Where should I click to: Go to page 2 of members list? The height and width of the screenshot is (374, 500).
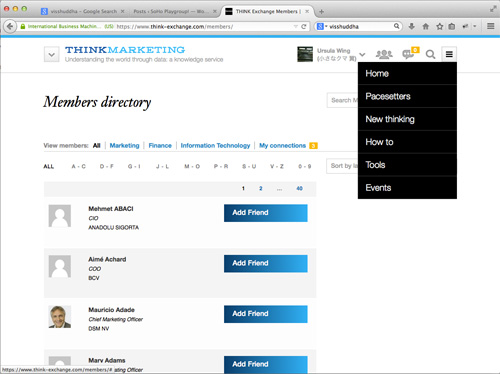click(261, 188)
